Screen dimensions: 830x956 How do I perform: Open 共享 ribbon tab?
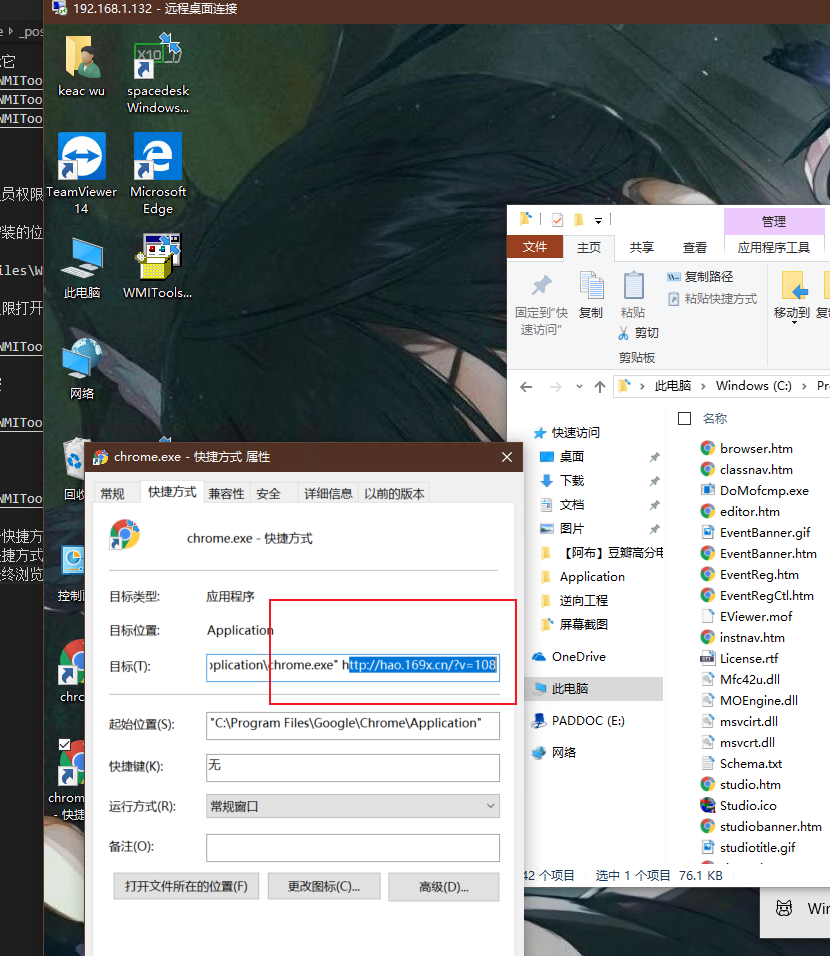point(642,248)
